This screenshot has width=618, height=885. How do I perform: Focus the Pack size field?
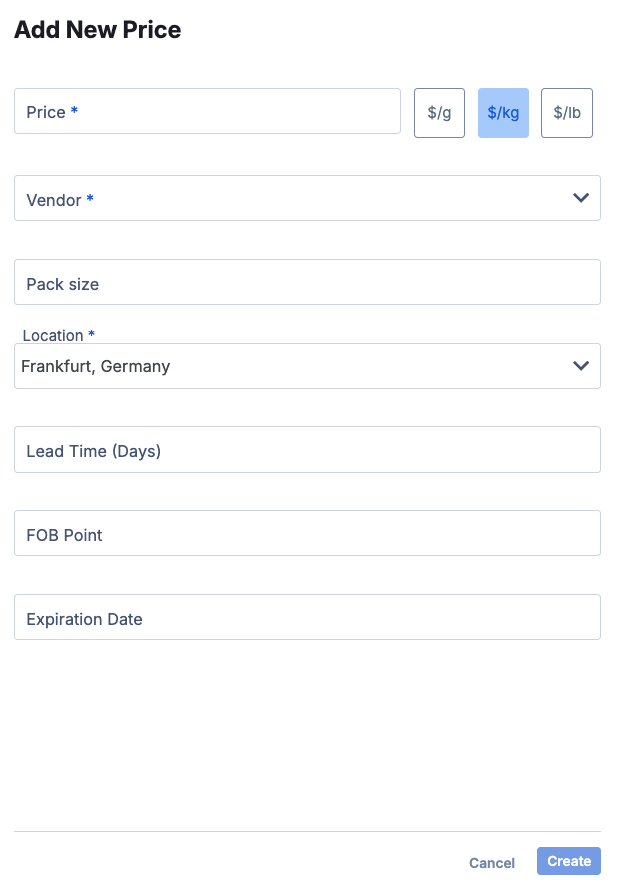(307, 282)
